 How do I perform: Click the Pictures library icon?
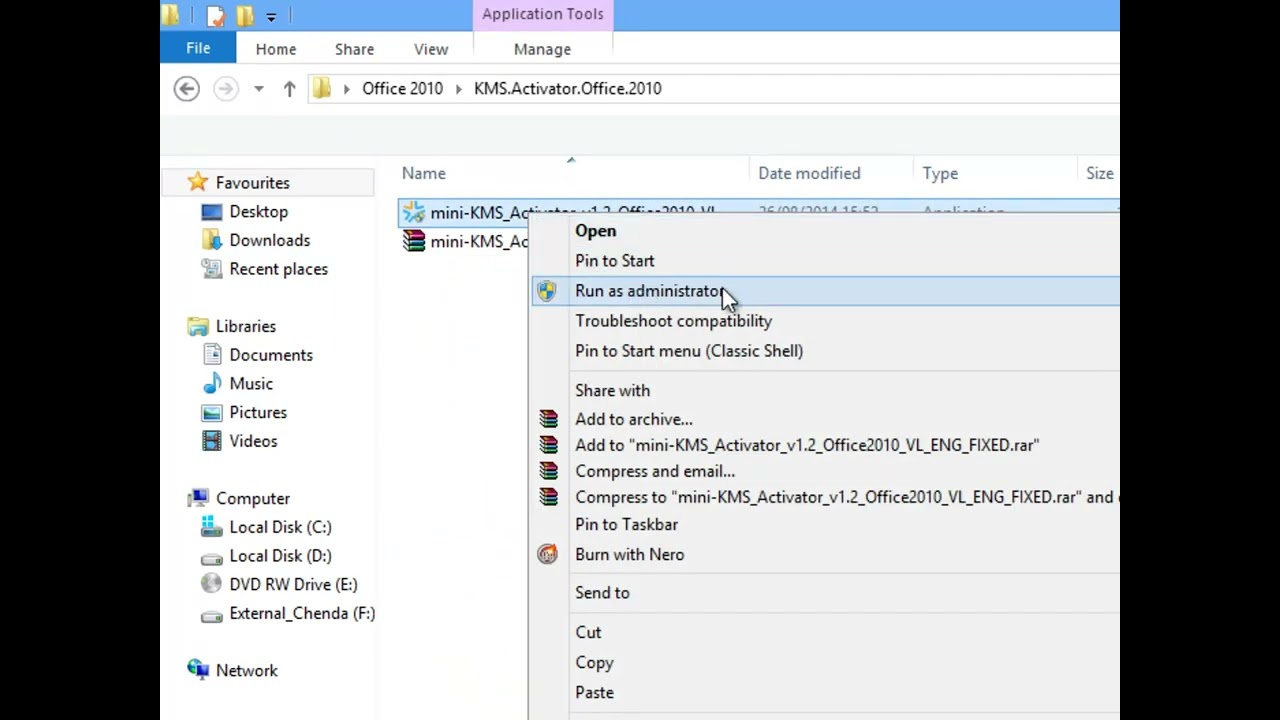211,412
